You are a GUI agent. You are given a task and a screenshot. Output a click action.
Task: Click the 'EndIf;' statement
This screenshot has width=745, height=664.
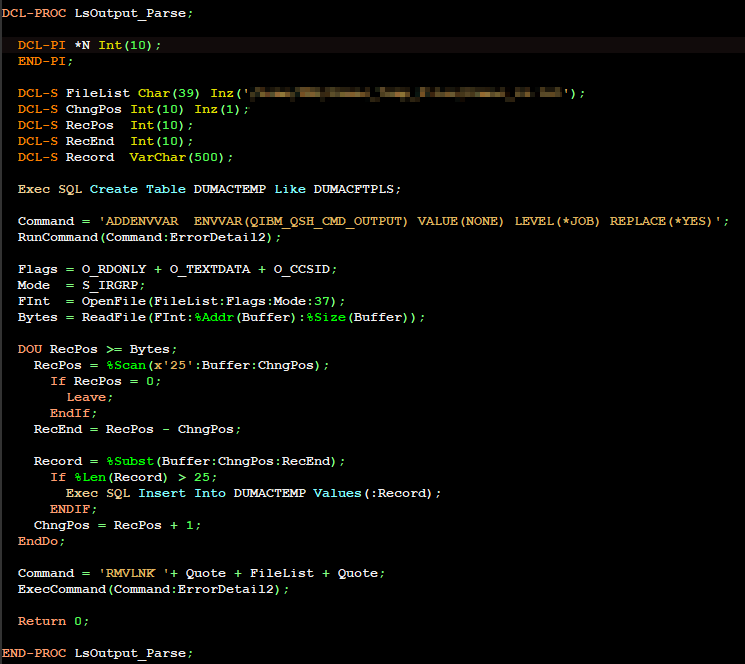(x=73, y=413)
